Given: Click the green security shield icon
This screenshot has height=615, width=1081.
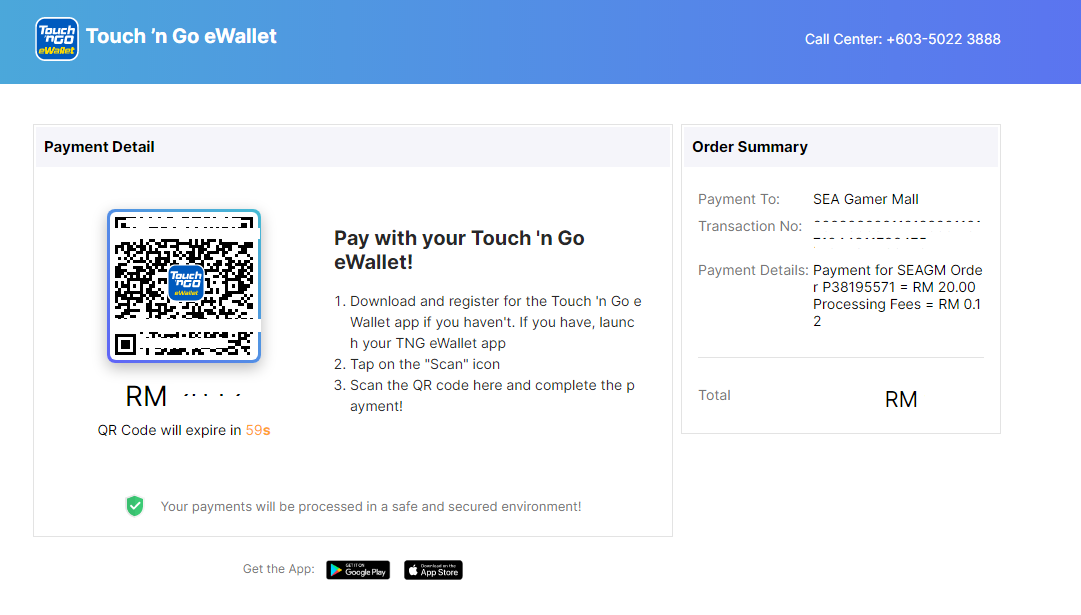Looking at the screenshot, I should pyautogui.click(x=135, y=506).
